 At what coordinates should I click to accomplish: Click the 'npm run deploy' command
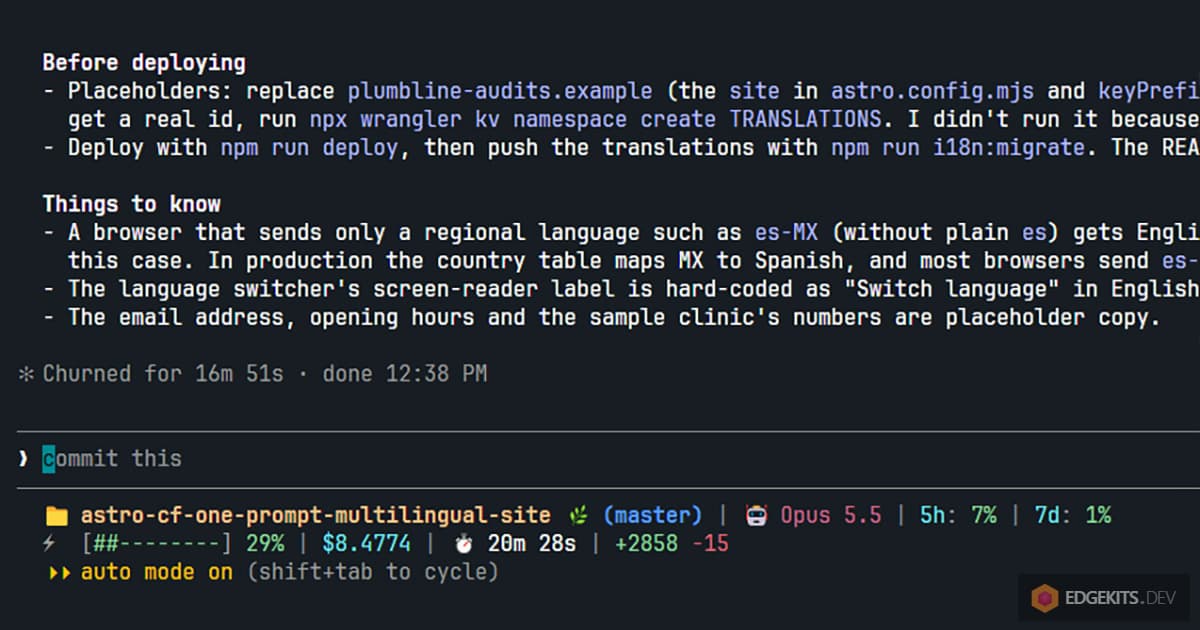coord(309,148)
